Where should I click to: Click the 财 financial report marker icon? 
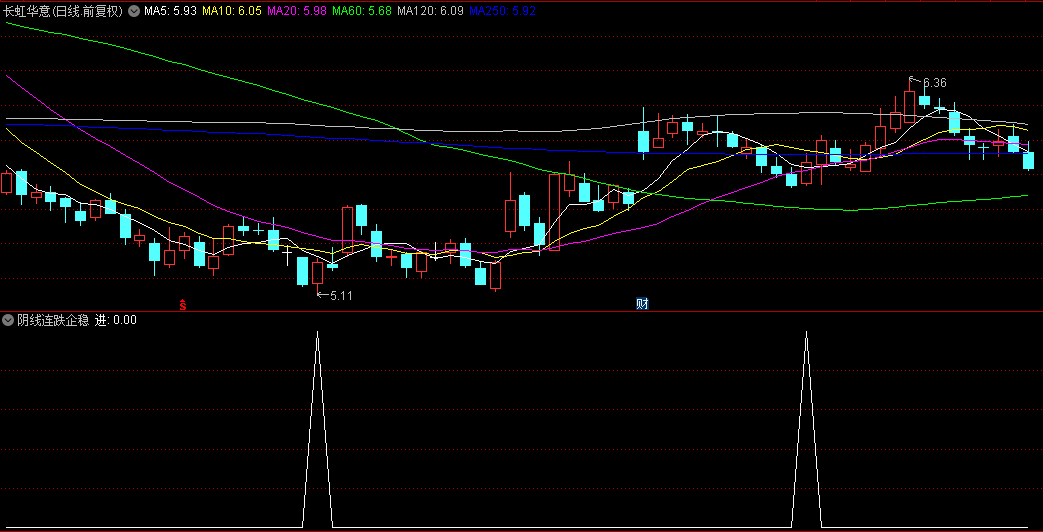(642, 304)
